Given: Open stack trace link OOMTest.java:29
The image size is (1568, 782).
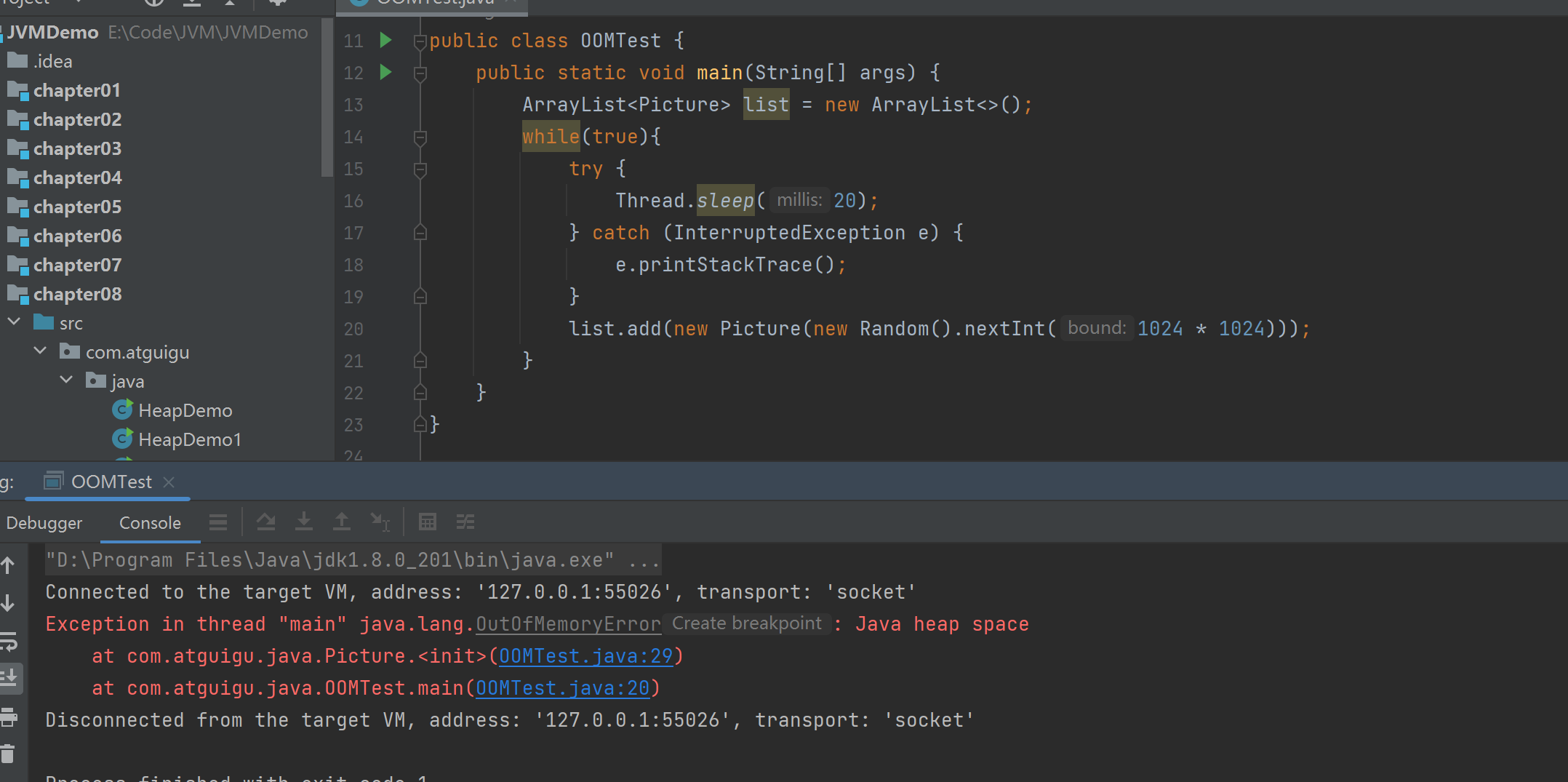Looking at the screenshot, I should pos(585,656).
